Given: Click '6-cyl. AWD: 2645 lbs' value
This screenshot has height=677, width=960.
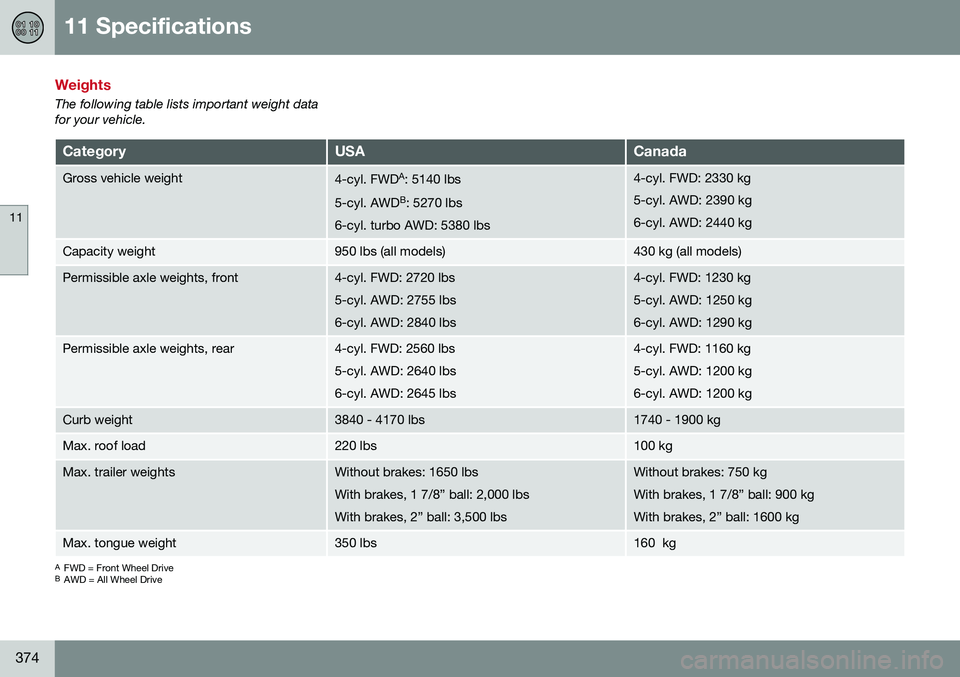Looking at the screenshot, I should coord(395,394).
